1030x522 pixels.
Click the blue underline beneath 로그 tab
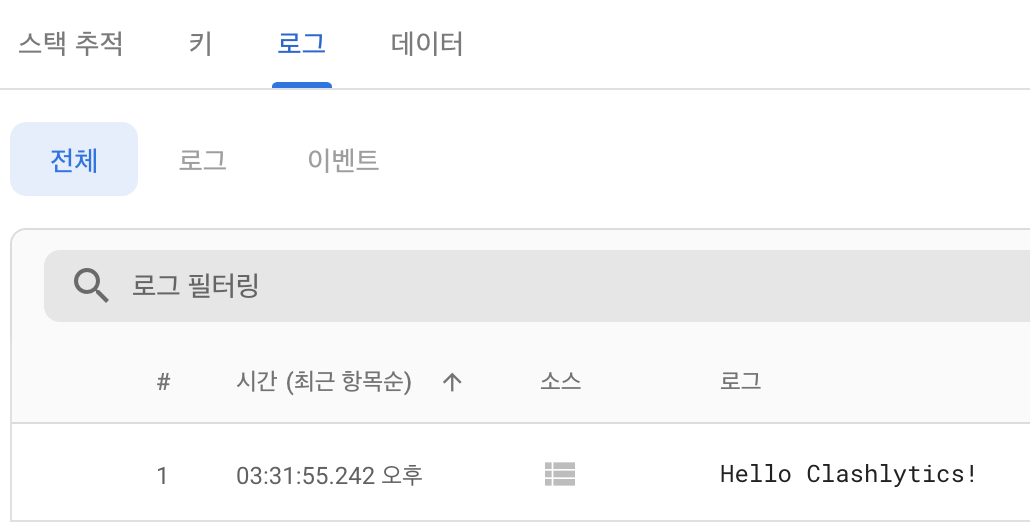tap(302, 85)
